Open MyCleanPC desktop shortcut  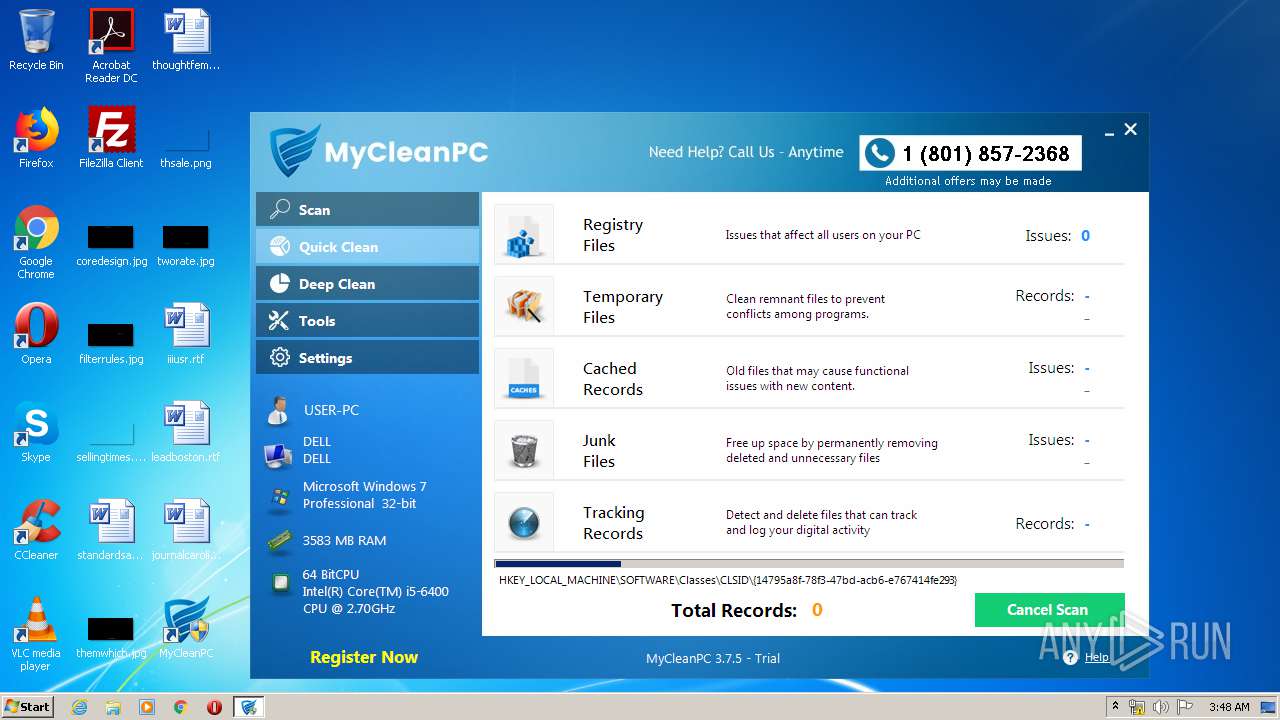(186, 629)
